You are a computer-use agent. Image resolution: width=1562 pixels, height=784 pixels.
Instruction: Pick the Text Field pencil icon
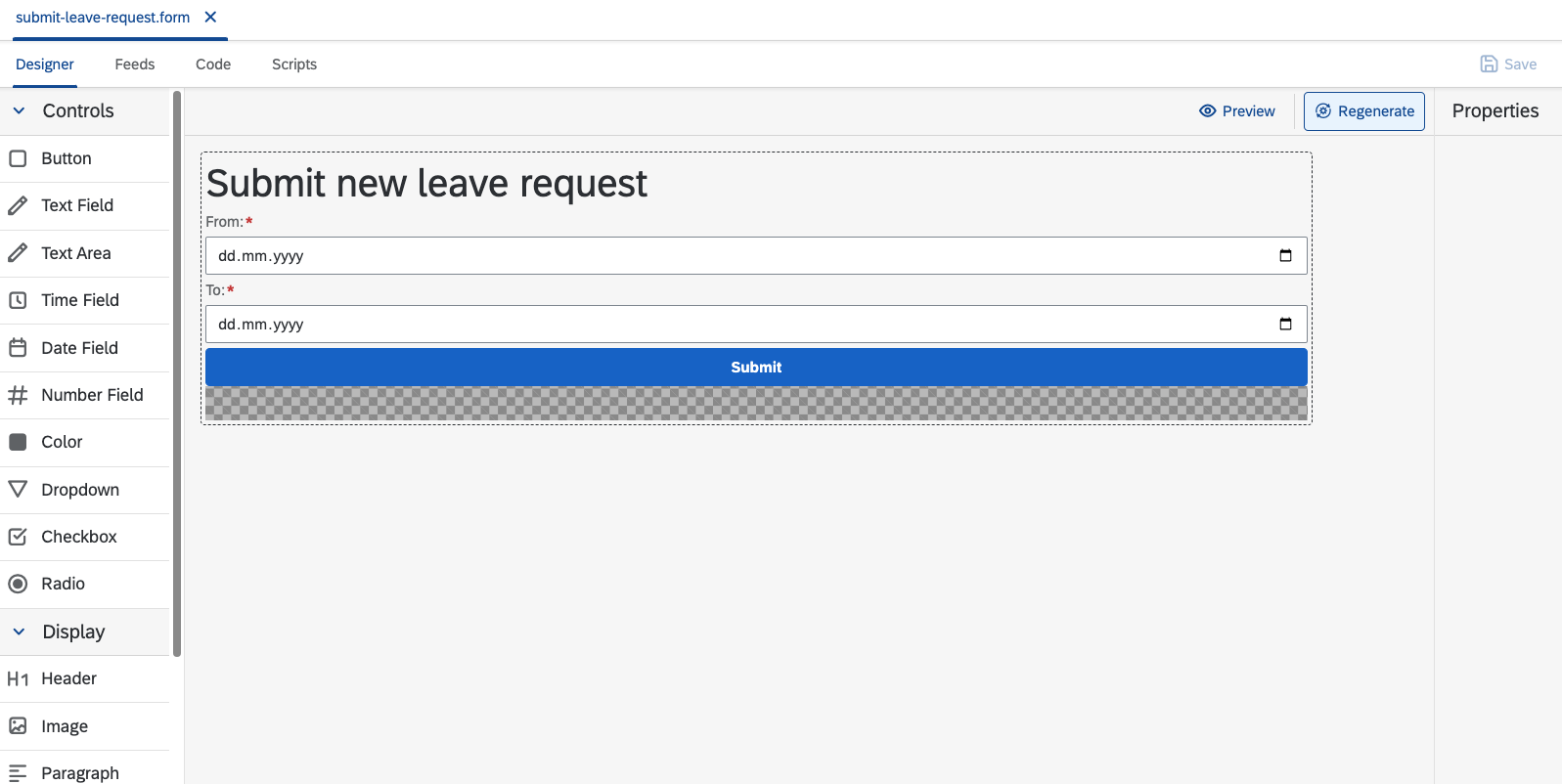click(x=18, y=205)
